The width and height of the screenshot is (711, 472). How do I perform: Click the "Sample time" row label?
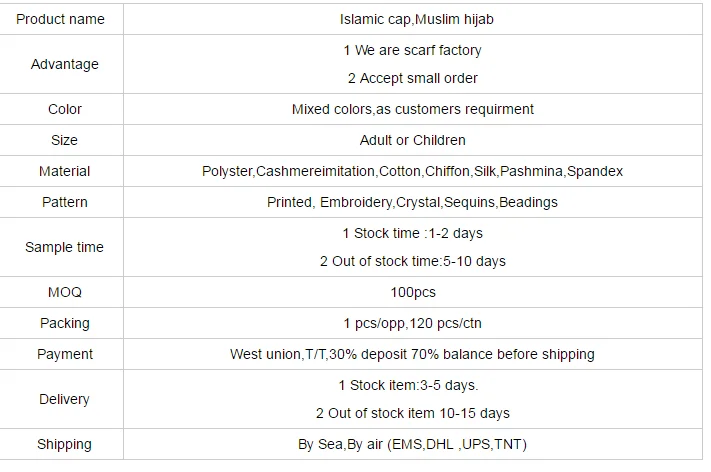pos(64,247)
